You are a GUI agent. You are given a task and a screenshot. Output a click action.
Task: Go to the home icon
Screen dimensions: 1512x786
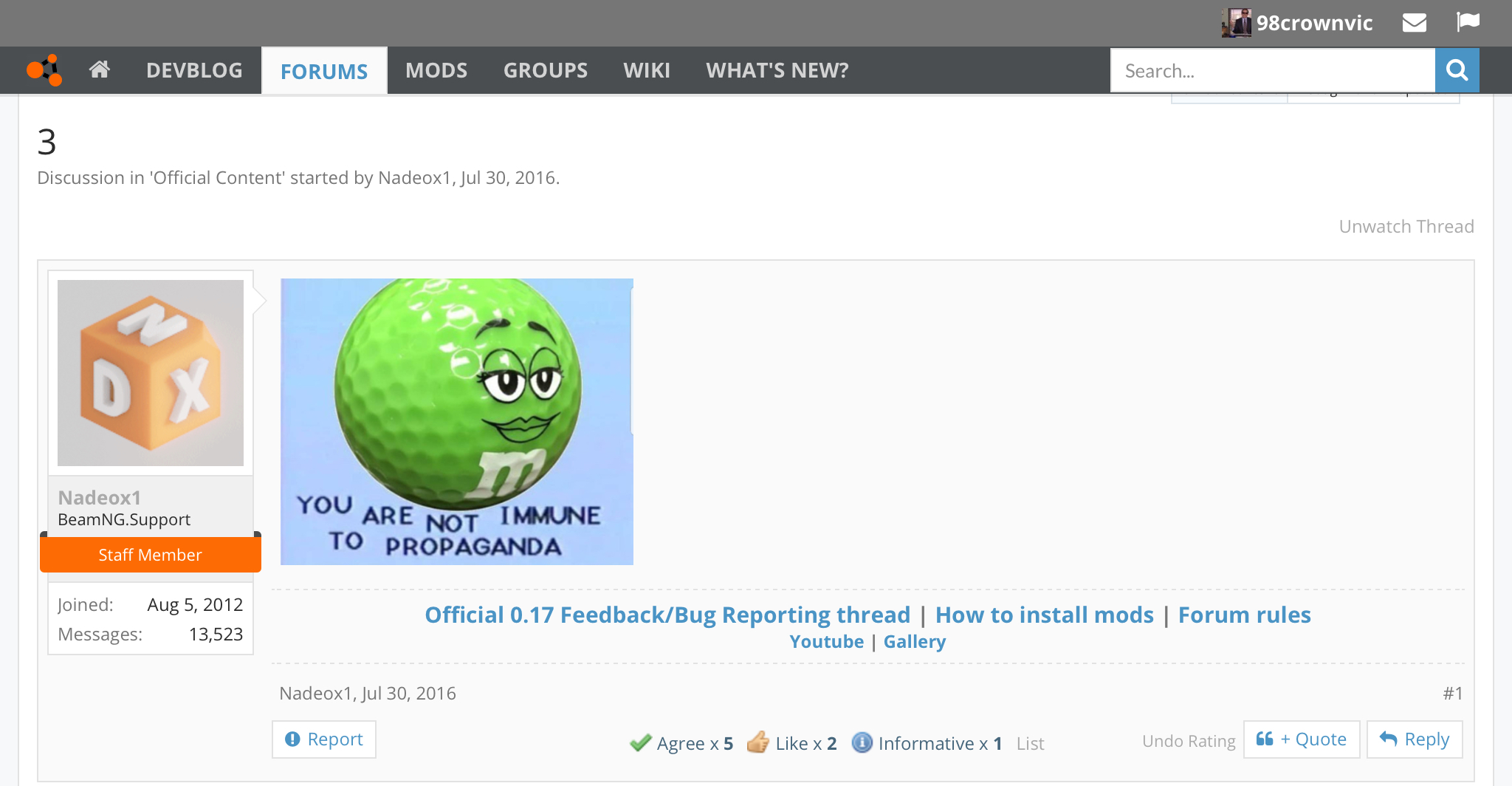pyautogui.click(x=100, y=69)
